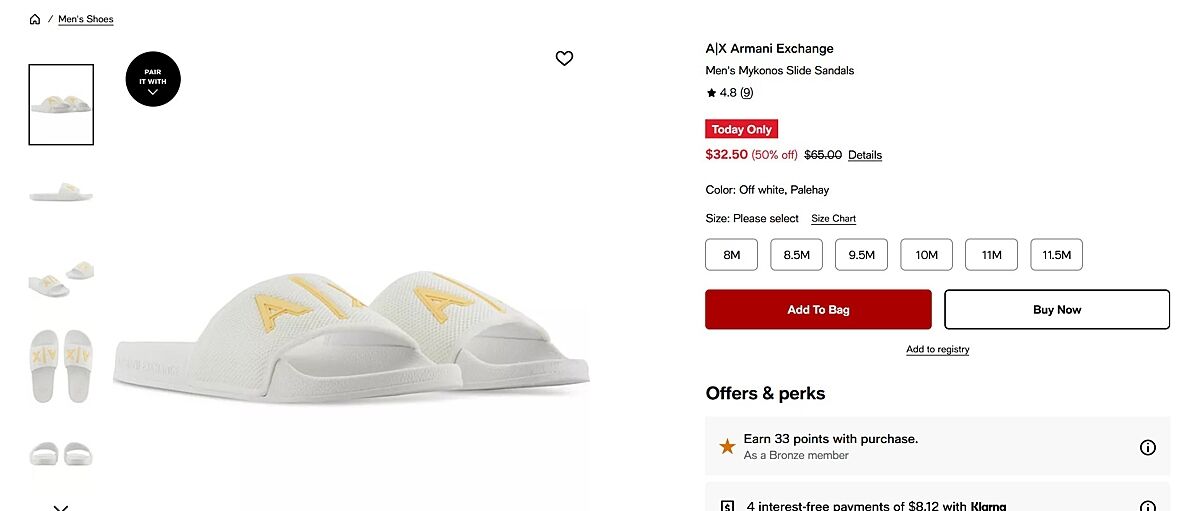Expand the Pair It With badge
The width and height of the screenshot is (1200, 511).
pyautogui.click(x=153, y=79)
